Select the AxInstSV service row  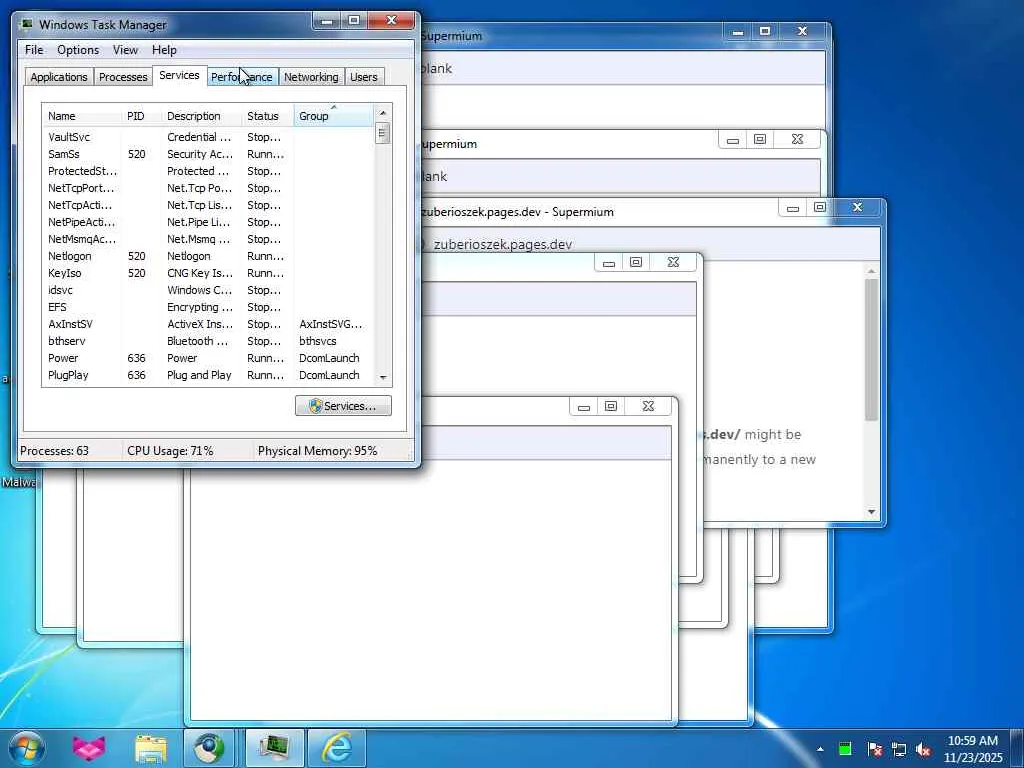click(x=208, y=324)
